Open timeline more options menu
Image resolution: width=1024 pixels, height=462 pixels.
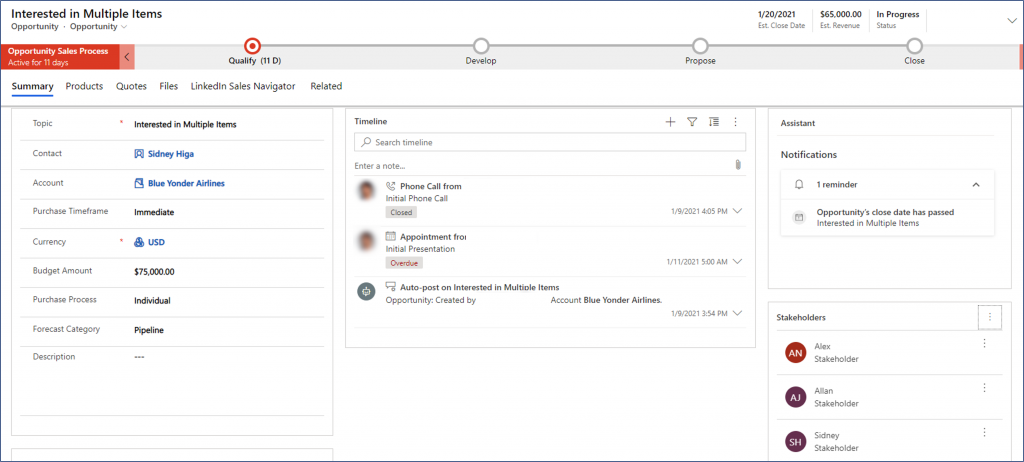pos(735,122)
